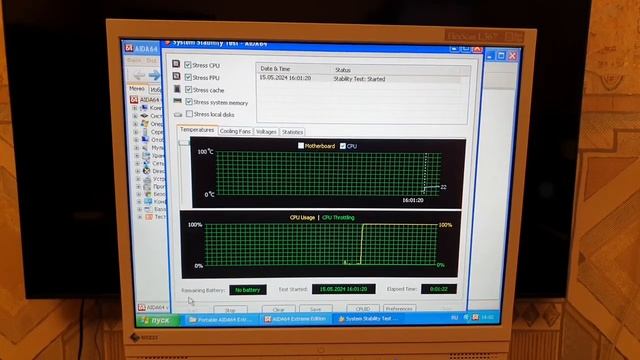Viewport: 640px width, 360px height.
Task: Click the system memory module icon
Action: click(x=177, y=100)
